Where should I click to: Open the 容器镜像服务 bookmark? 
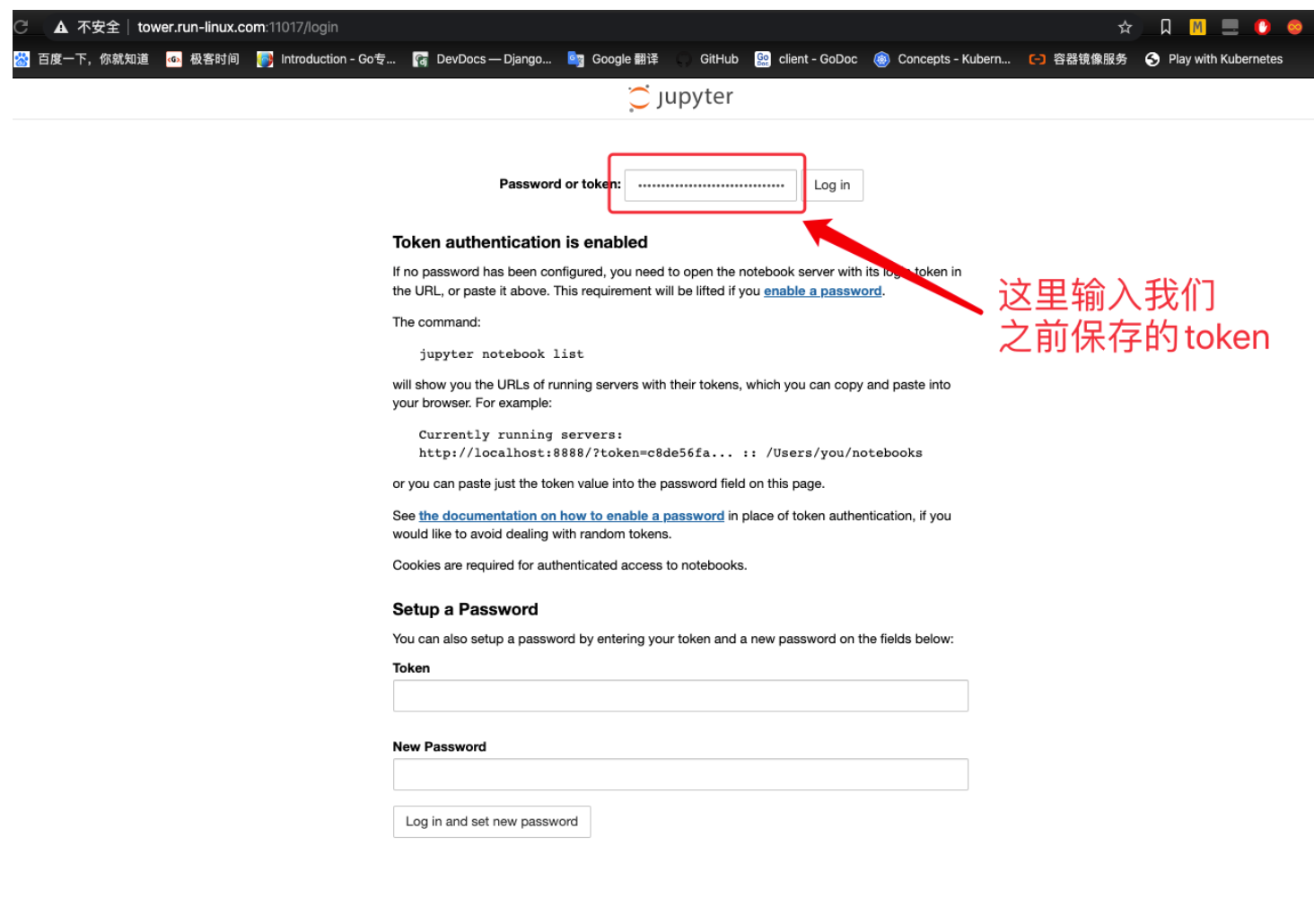click(1078, 59)
